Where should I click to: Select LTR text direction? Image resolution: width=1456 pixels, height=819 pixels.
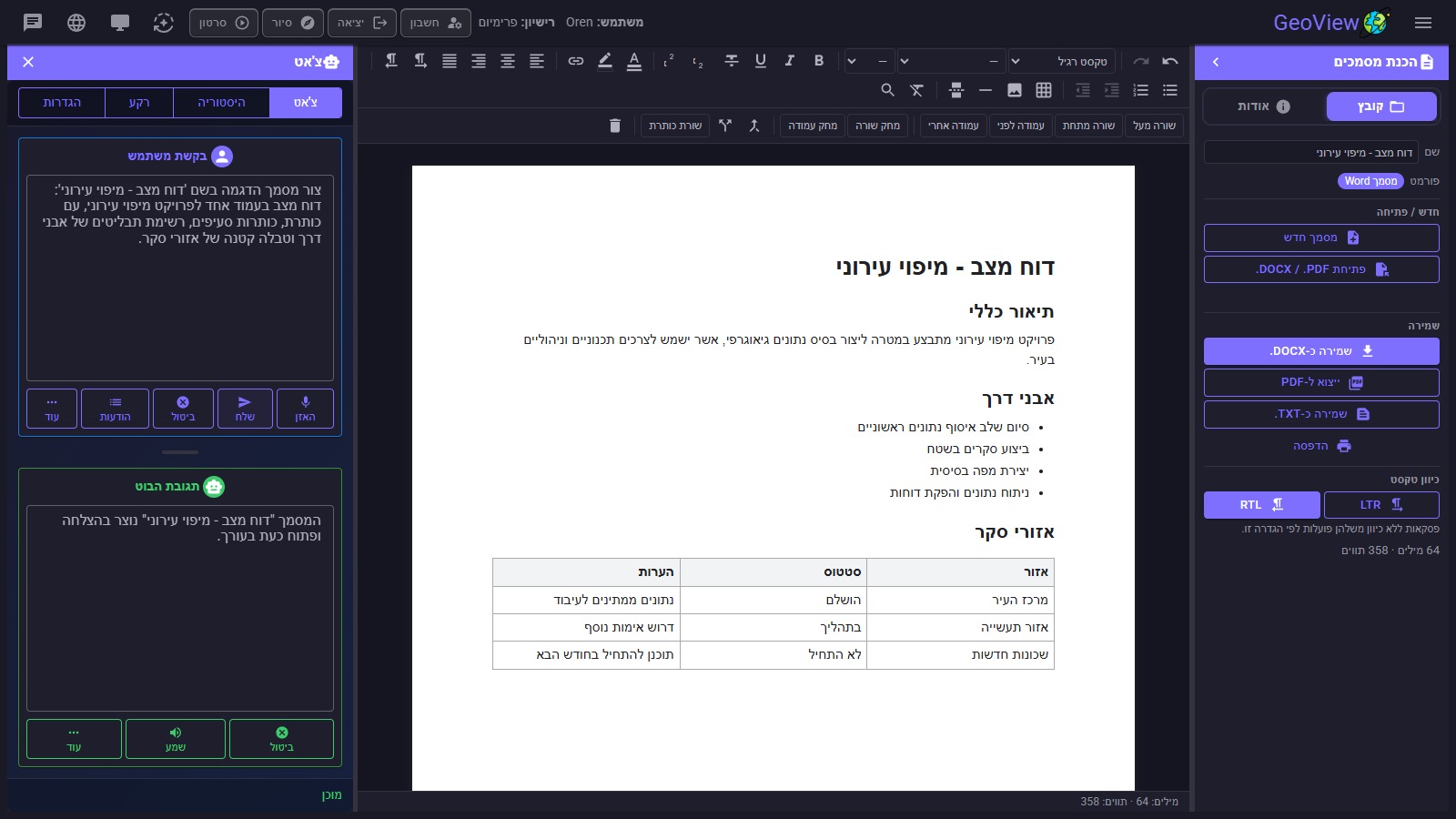[x=1381, y=505]
